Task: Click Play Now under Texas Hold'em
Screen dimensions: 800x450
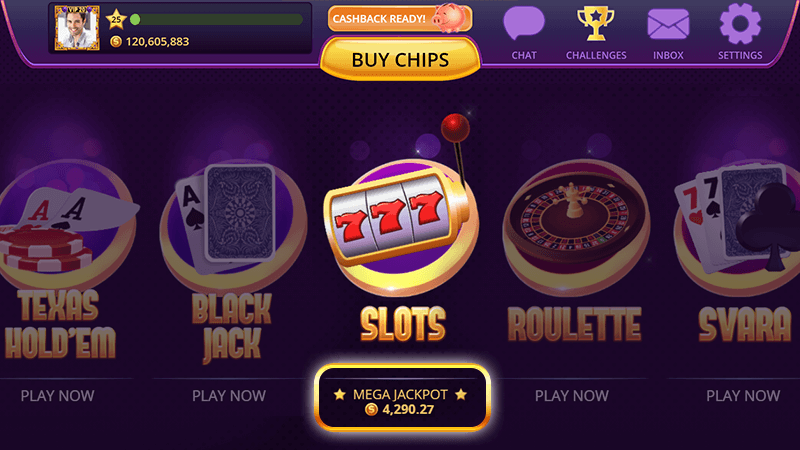Action: [58, 395]
